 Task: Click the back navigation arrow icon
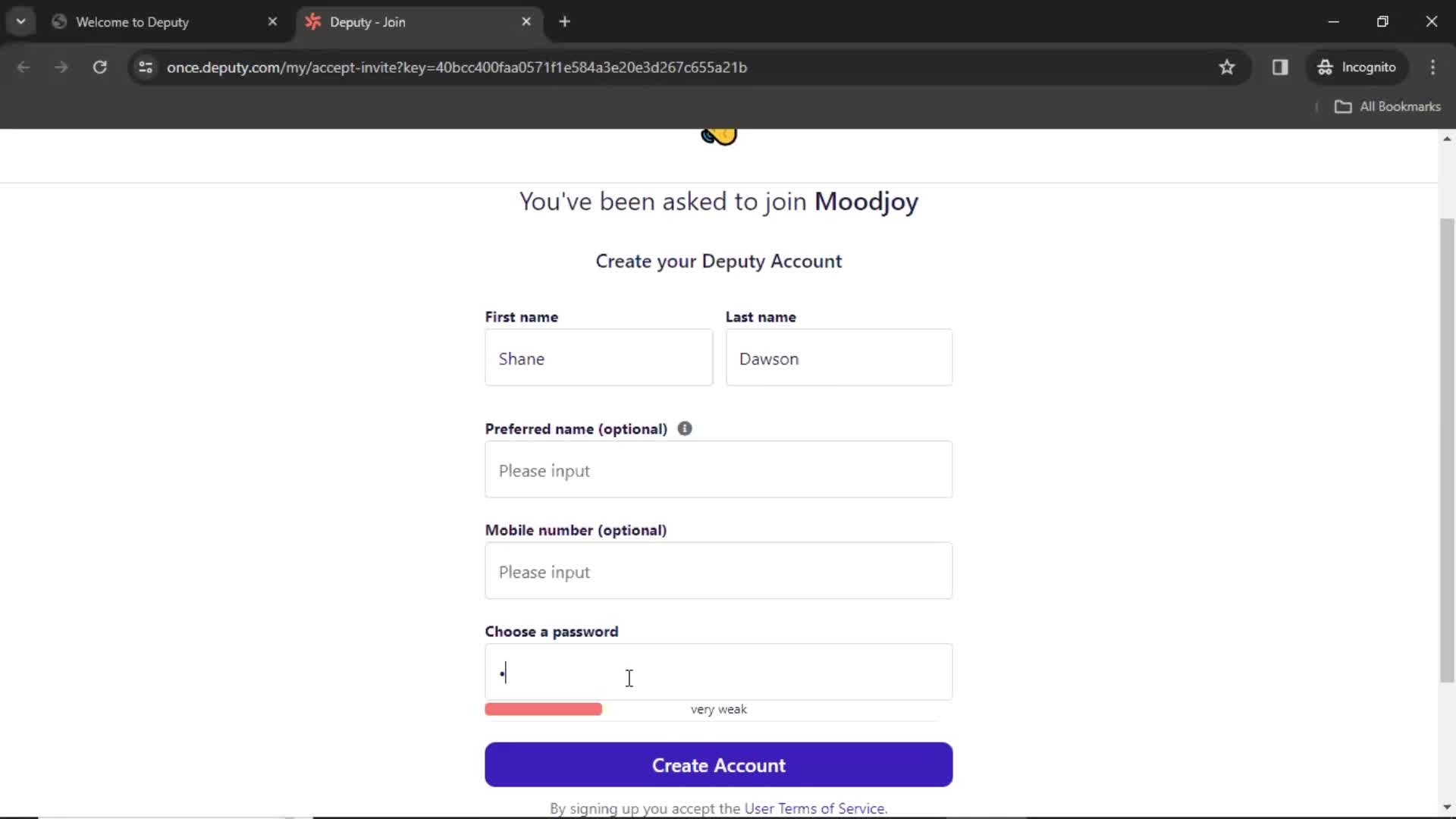pyautogui.click(x=24, y=67)
